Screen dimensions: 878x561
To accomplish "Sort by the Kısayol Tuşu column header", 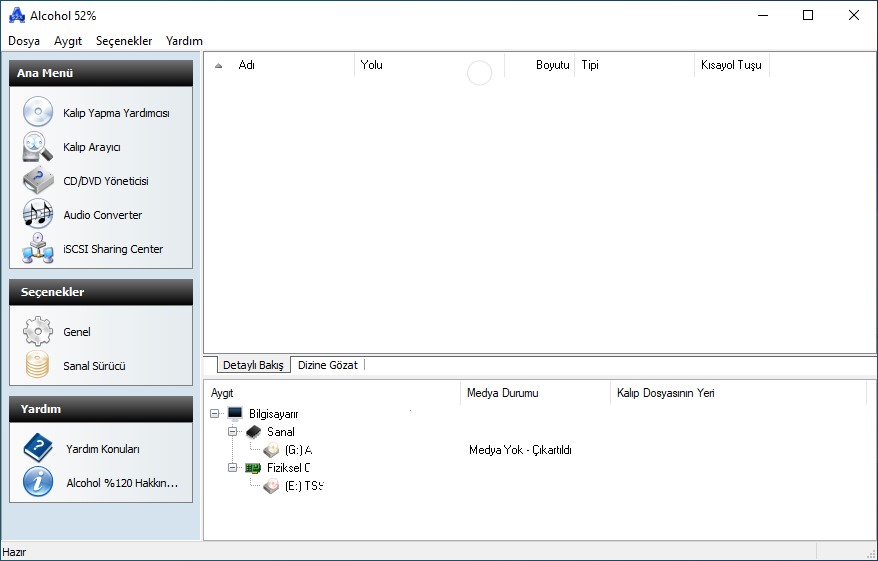I will [732, 65].
